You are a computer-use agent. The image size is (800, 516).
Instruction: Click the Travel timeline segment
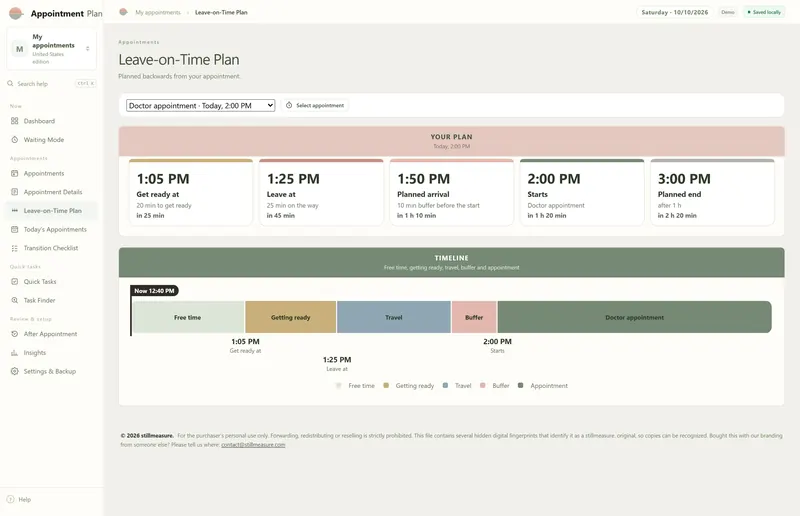point(393,317)
